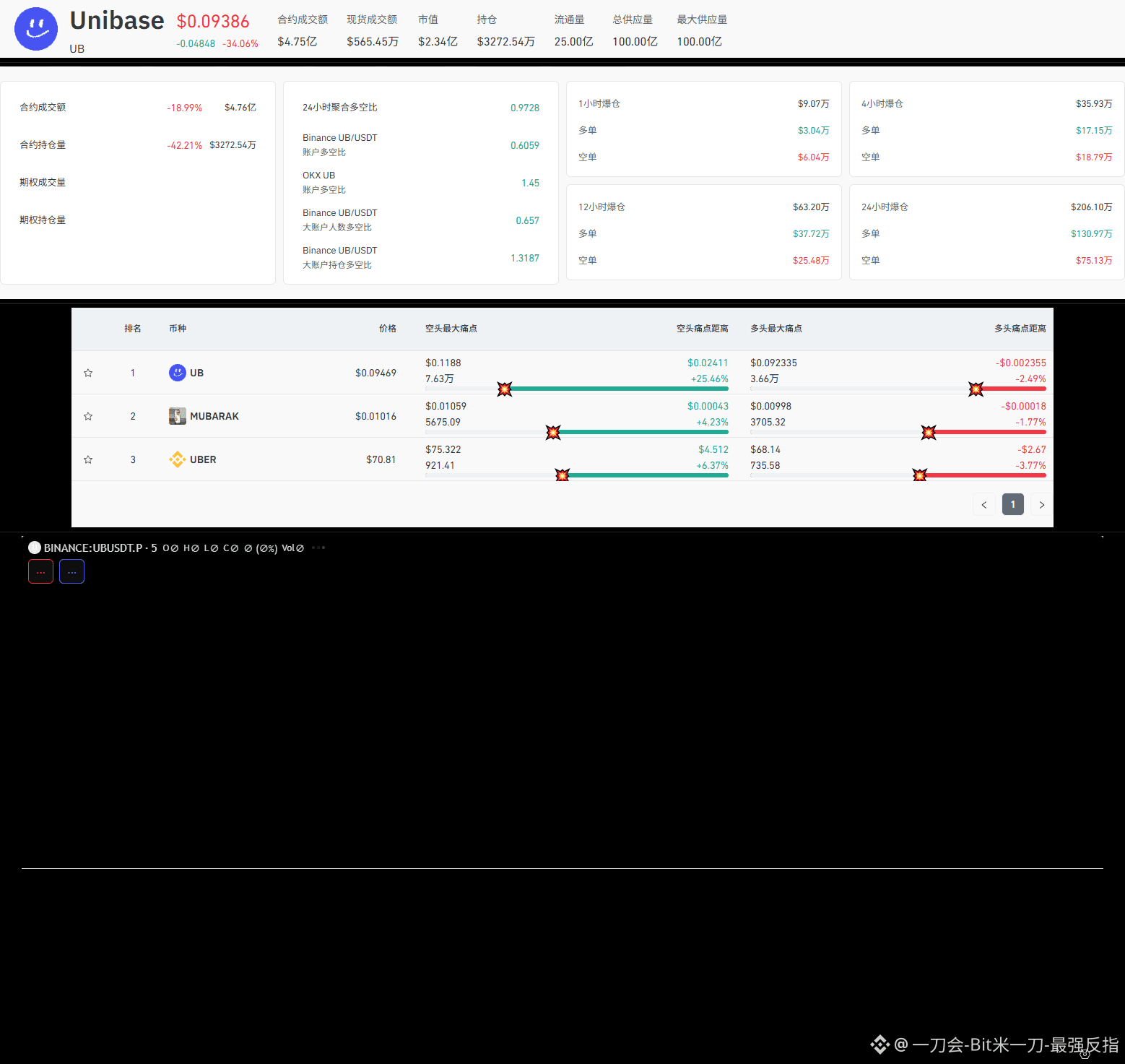Click the 大账户人数多空比 value 0.657

coord(528,220)
